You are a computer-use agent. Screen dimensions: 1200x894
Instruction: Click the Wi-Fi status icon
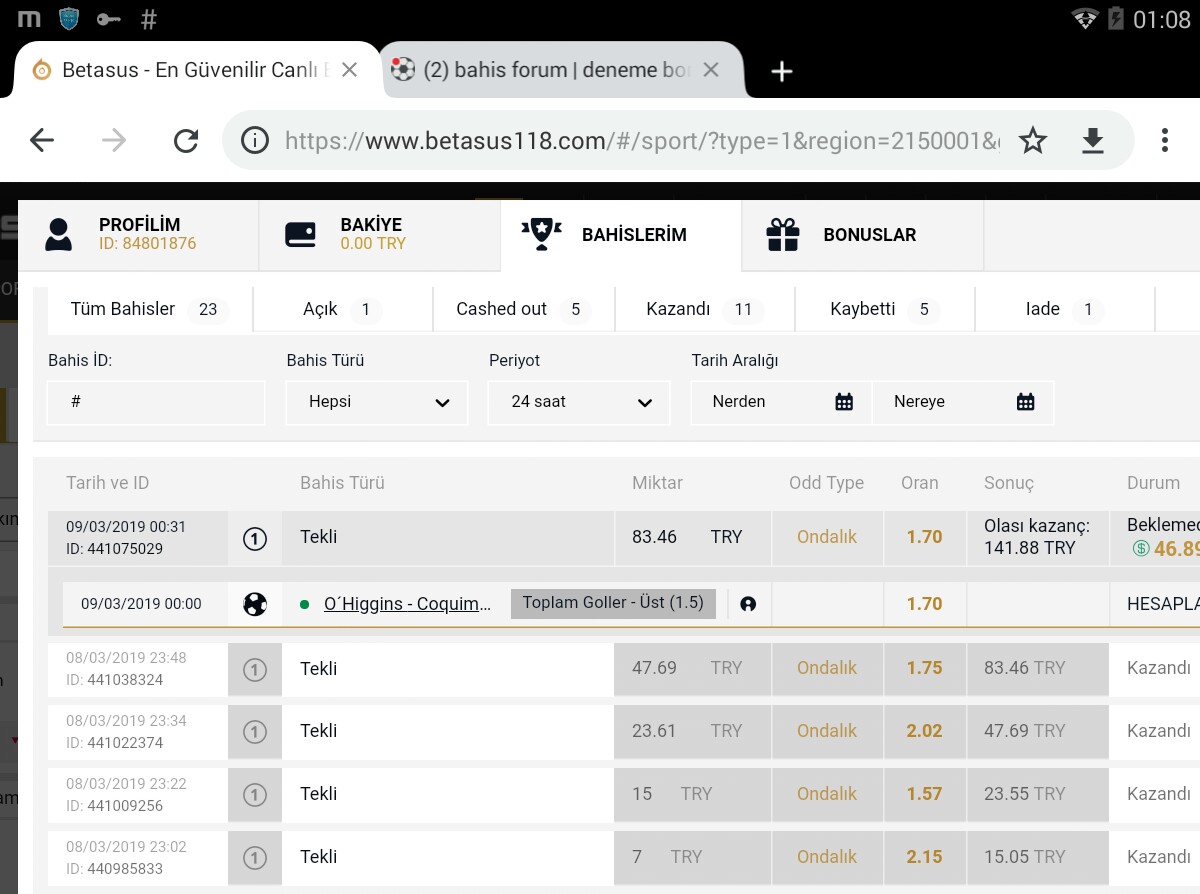(1085, 19)
